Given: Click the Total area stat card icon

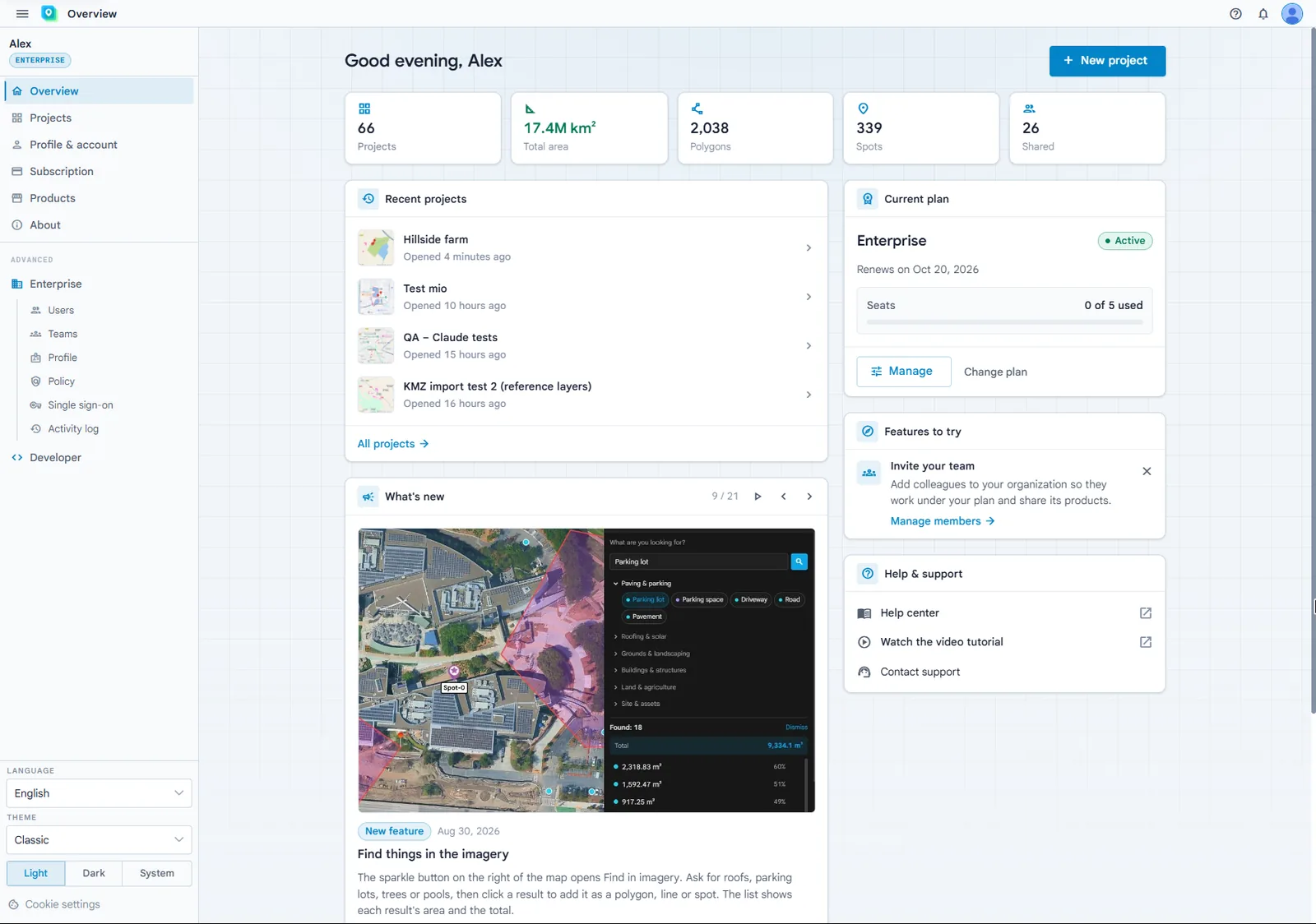Looking at the screenshot, I should [x=531, y=109].
